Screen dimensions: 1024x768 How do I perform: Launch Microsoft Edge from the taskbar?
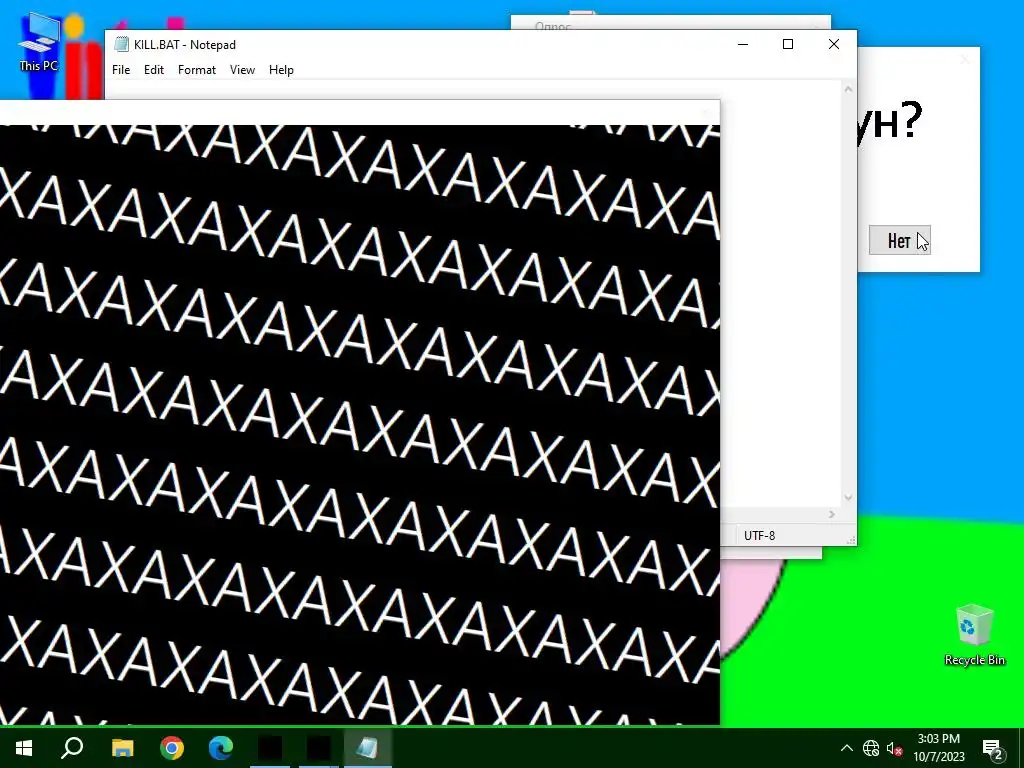tap(221, 748)
